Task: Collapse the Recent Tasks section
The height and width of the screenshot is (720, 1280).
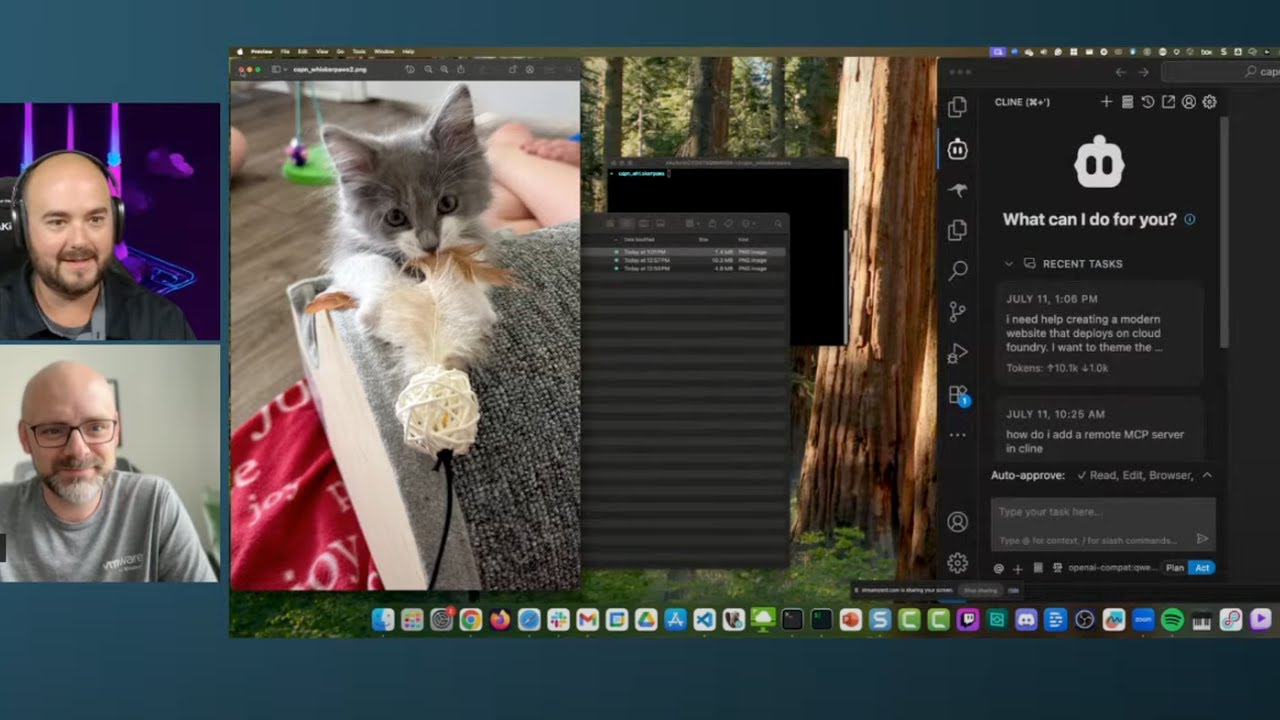Action: click(1009, 264)
